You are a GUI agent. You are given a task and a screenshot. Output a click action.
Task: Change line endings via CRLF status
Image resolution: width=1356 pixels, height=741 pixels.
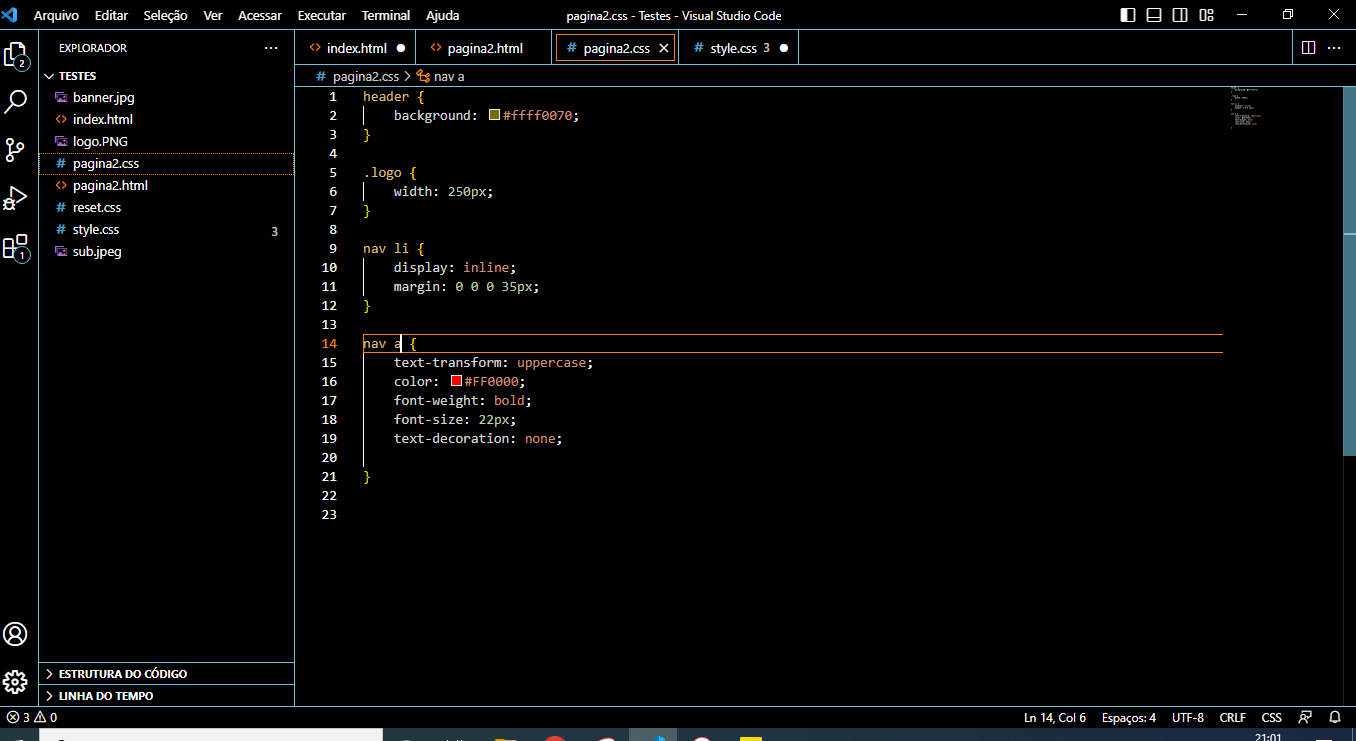click(x=1233, y=717)
